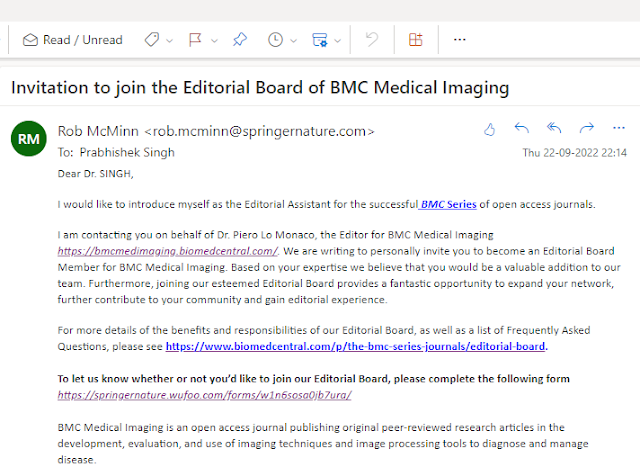Click the Snooze clock icon
The height and width of the screenshot is (476, 640).
[276, 40]
